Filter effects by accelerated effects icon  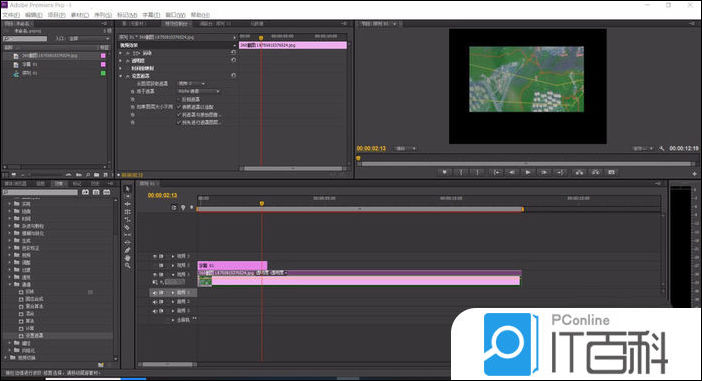pos(85,192)
